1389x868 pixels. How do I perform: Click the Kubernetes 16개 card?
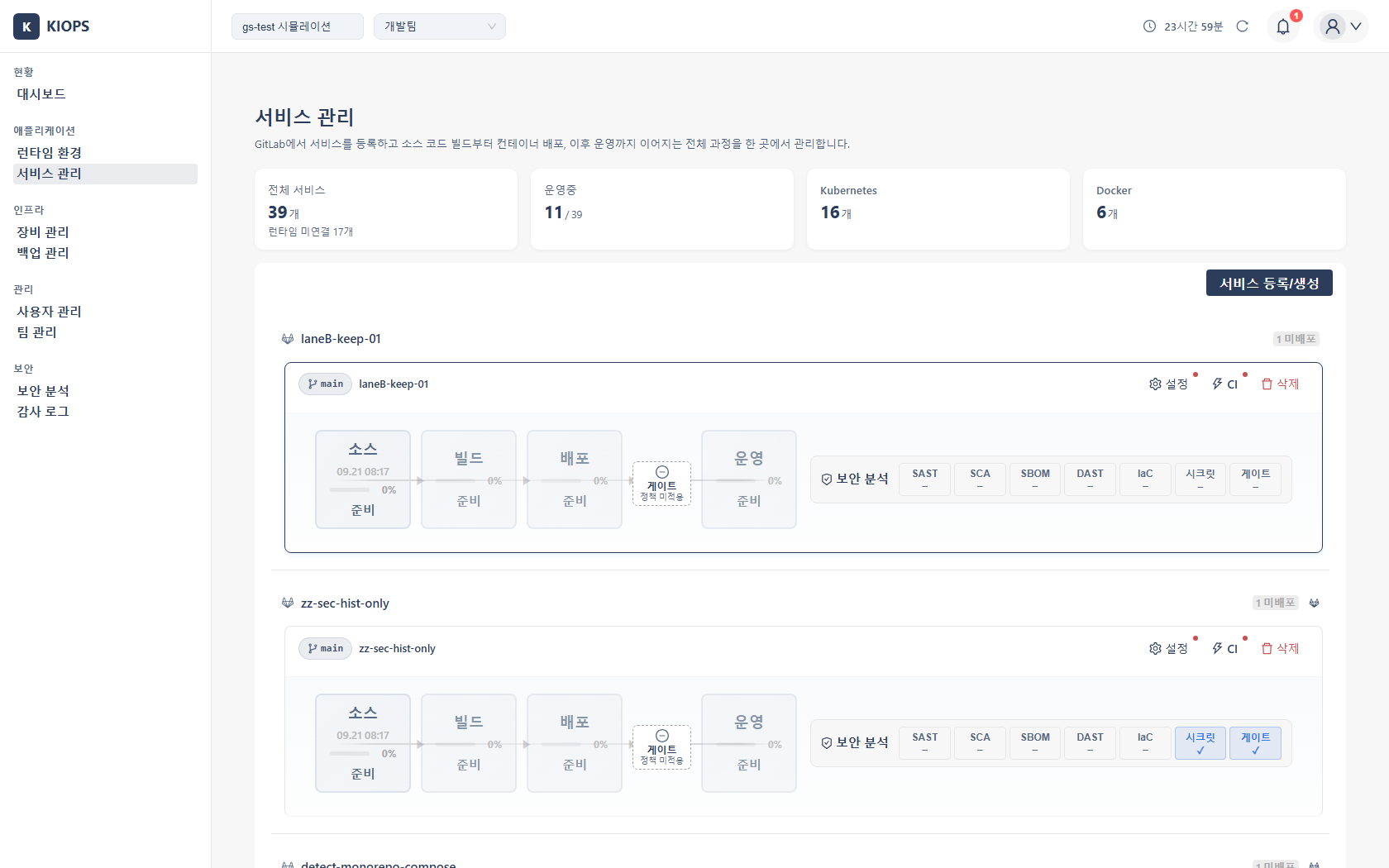tap(938, 209)
